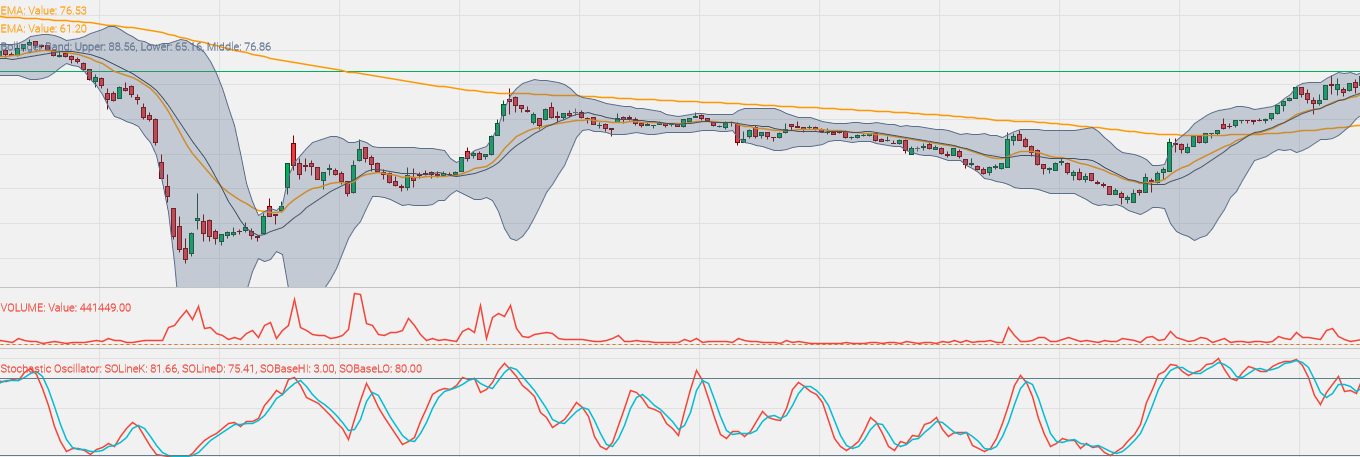Screen dimensions: 1360x457
Task: Select the tall red candle after the rebound
Action: (x=293, y=155)
